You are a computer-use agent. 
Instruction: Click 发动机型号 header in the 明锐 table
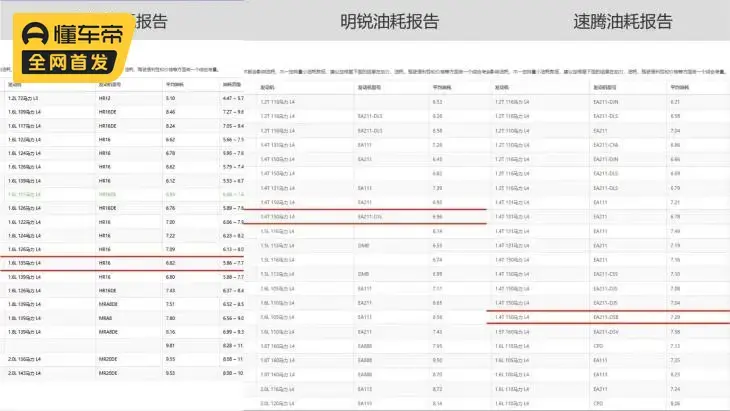371,88
